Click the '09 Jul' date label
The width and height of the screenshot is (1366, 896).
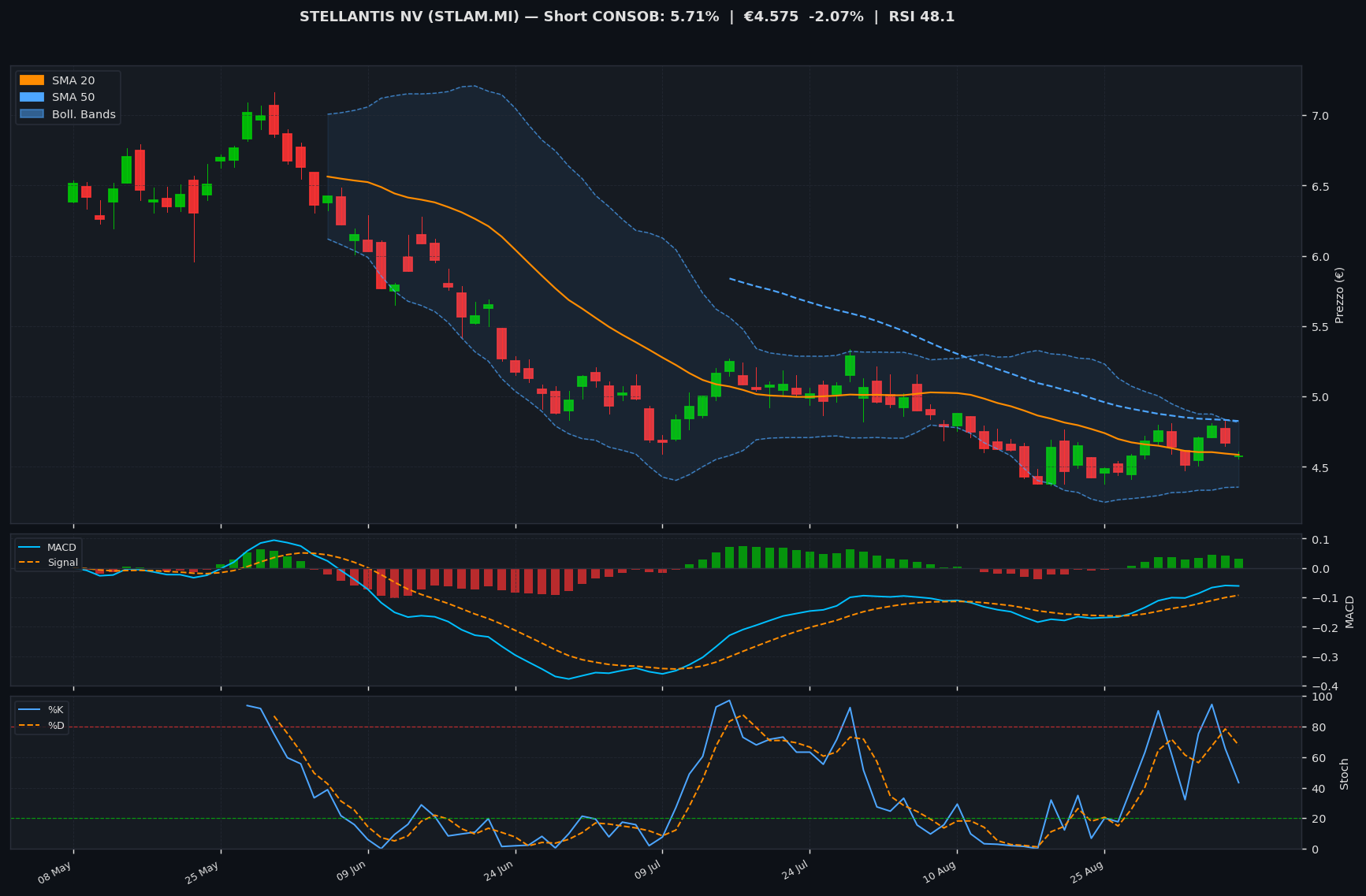point(646,872)
